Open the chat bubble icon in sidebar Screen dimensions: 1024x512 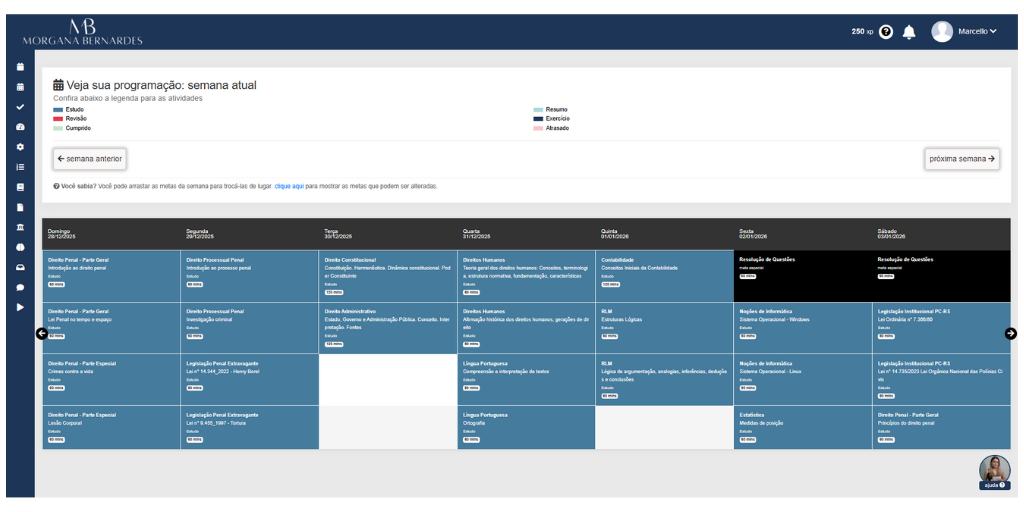[20, 287]
